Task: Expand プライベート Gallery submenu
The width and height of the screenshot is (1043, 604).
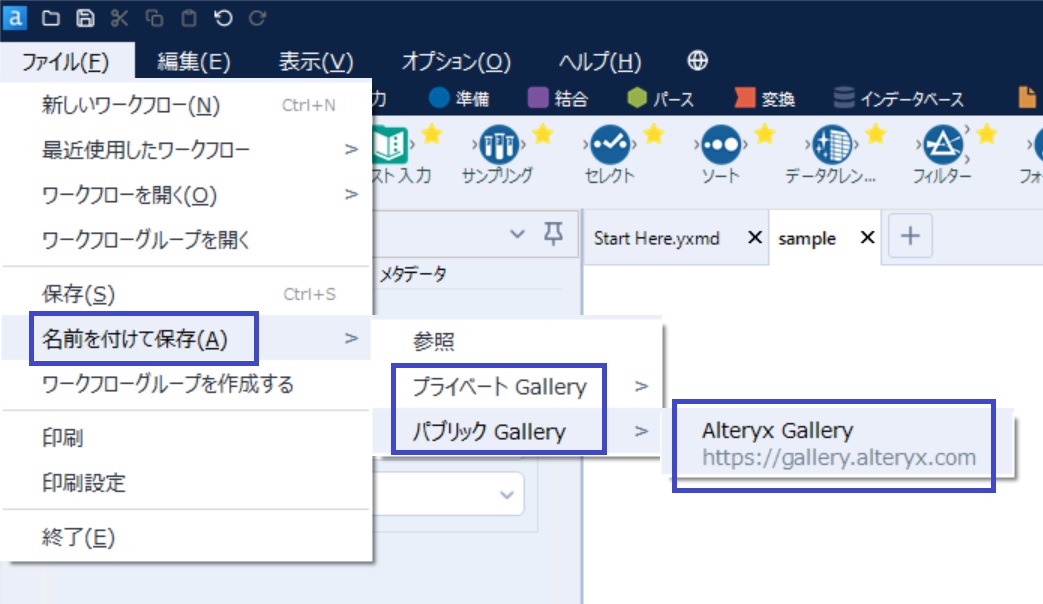Action: [x=641, y=386]
